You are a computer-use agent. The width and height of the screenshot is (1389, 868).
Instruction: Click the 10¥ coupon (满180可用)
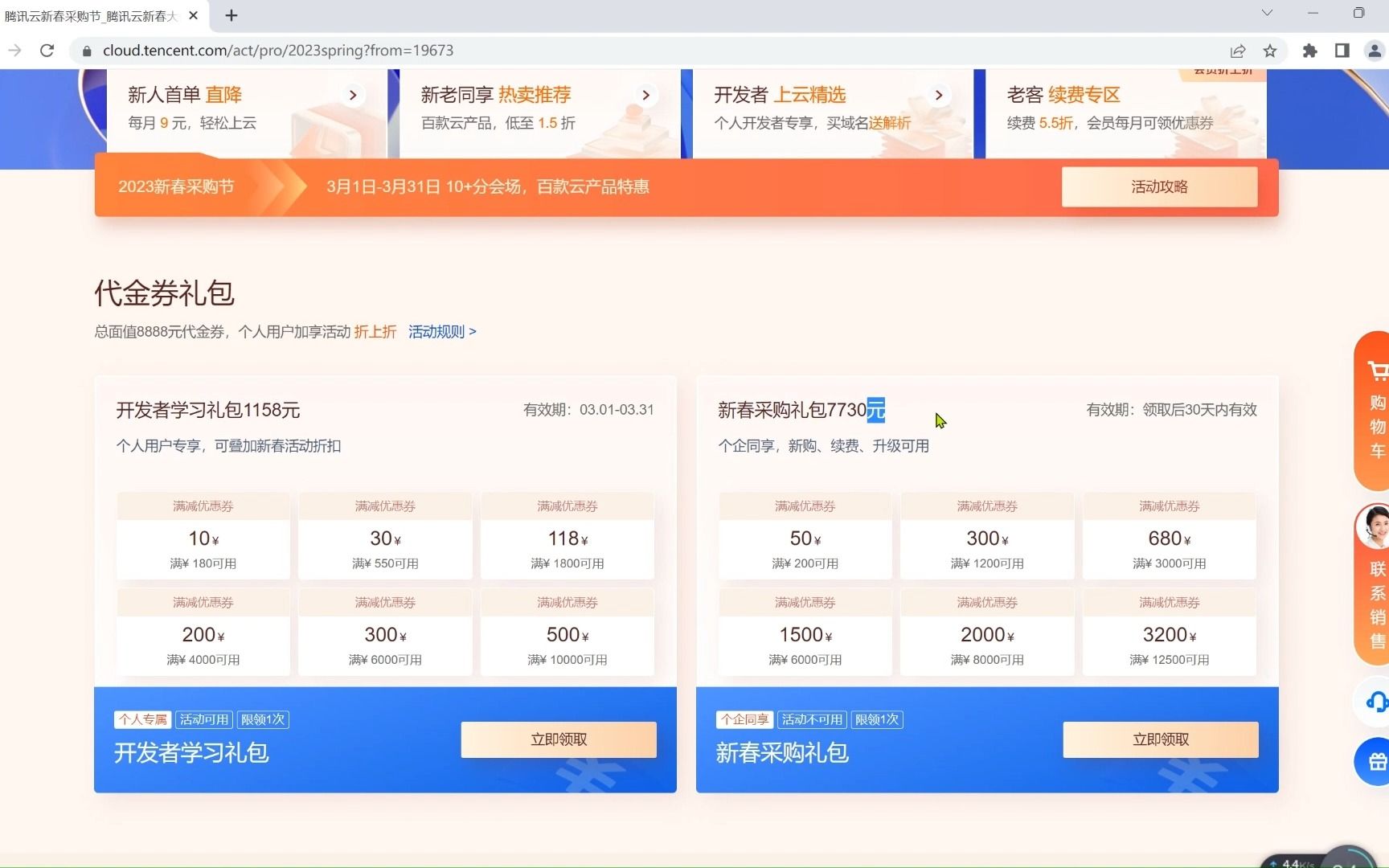point(203,536)
